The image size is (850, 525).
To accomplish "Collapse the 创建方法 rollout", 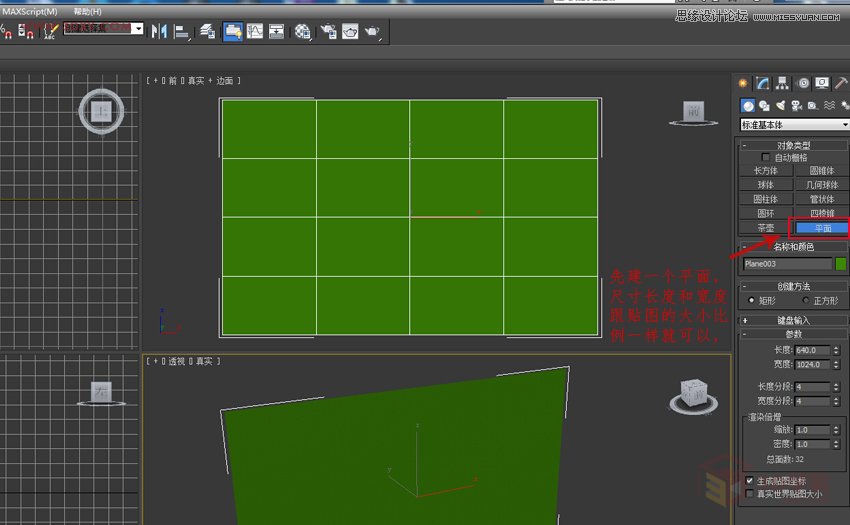I will coord(793,286).
